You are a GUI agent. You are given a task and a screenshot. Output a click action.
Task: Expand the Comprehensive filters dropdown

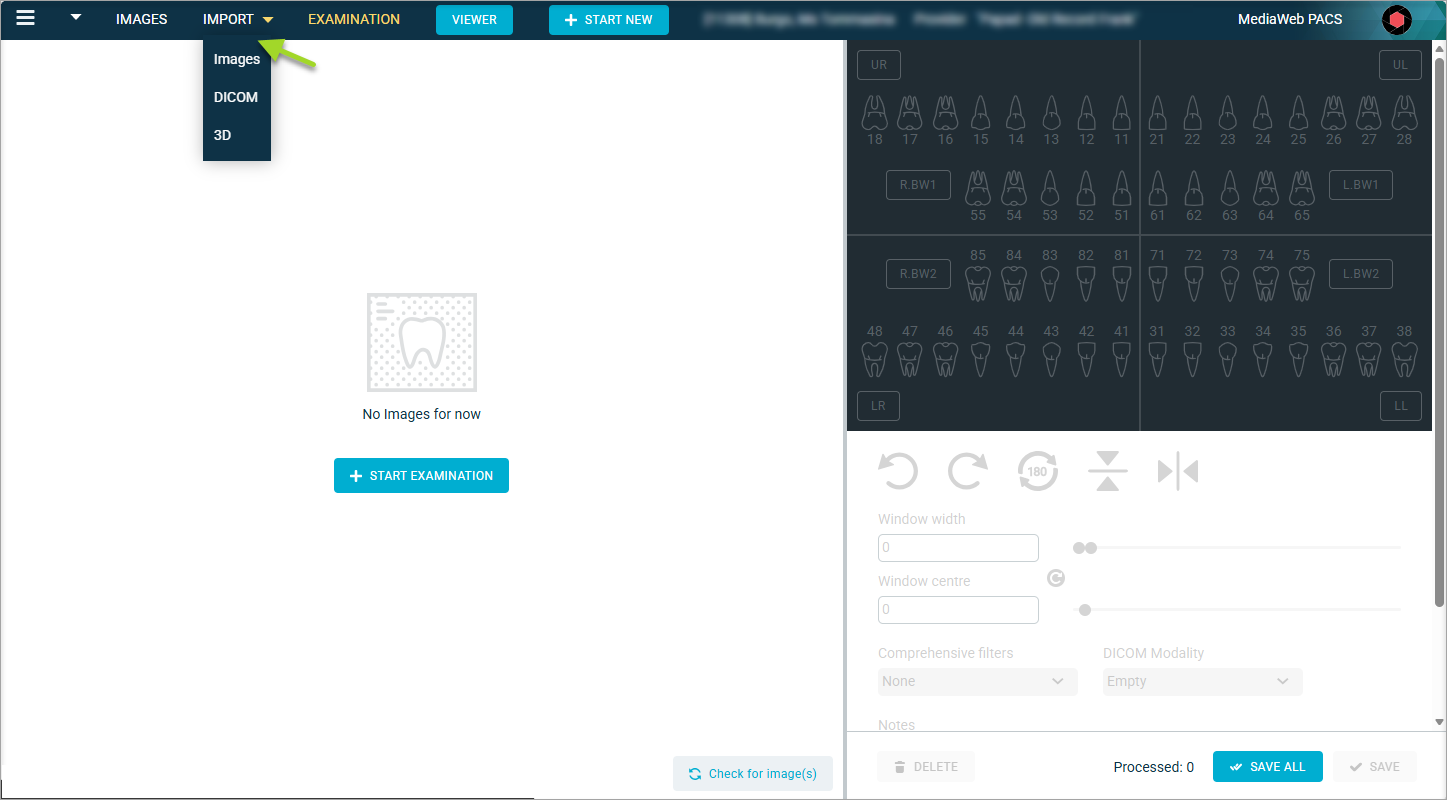click(977, 682)
